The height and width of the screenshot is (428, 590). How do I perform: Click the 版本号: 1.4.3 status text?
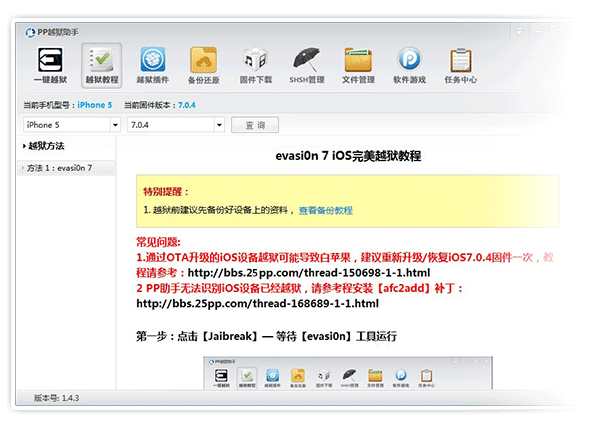tap(56, 398)
